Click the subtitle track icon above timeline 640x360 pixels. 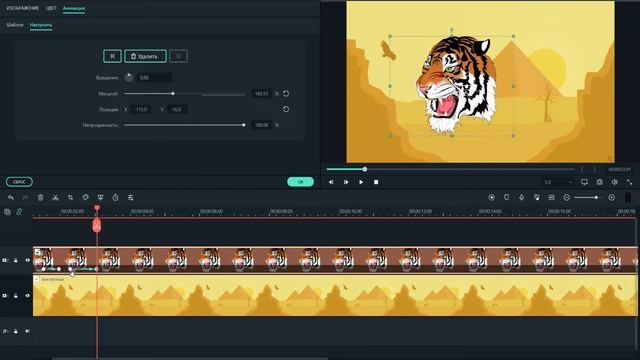552,198
